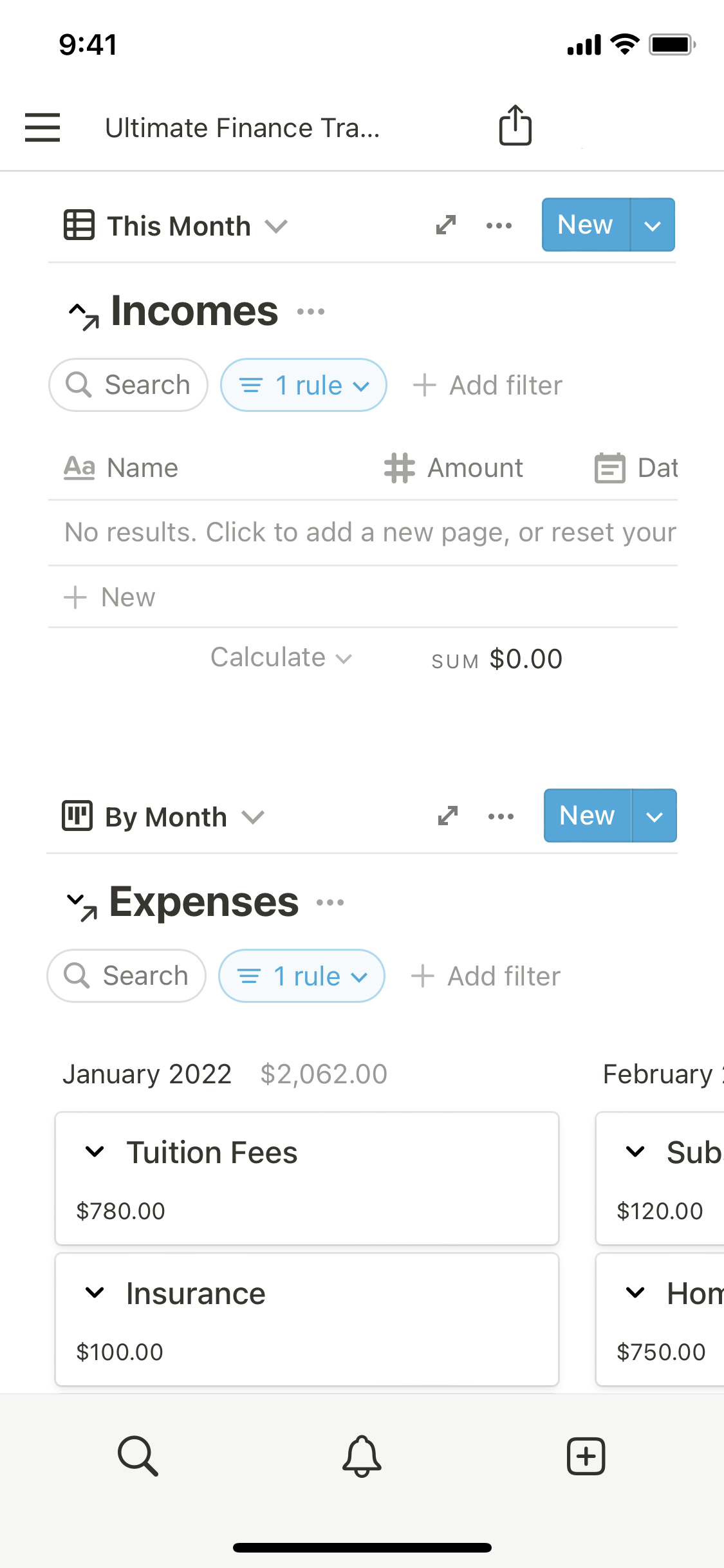The image size is (724, 1568).
Task: Expand the This Month view full screen
Action: 446,225
